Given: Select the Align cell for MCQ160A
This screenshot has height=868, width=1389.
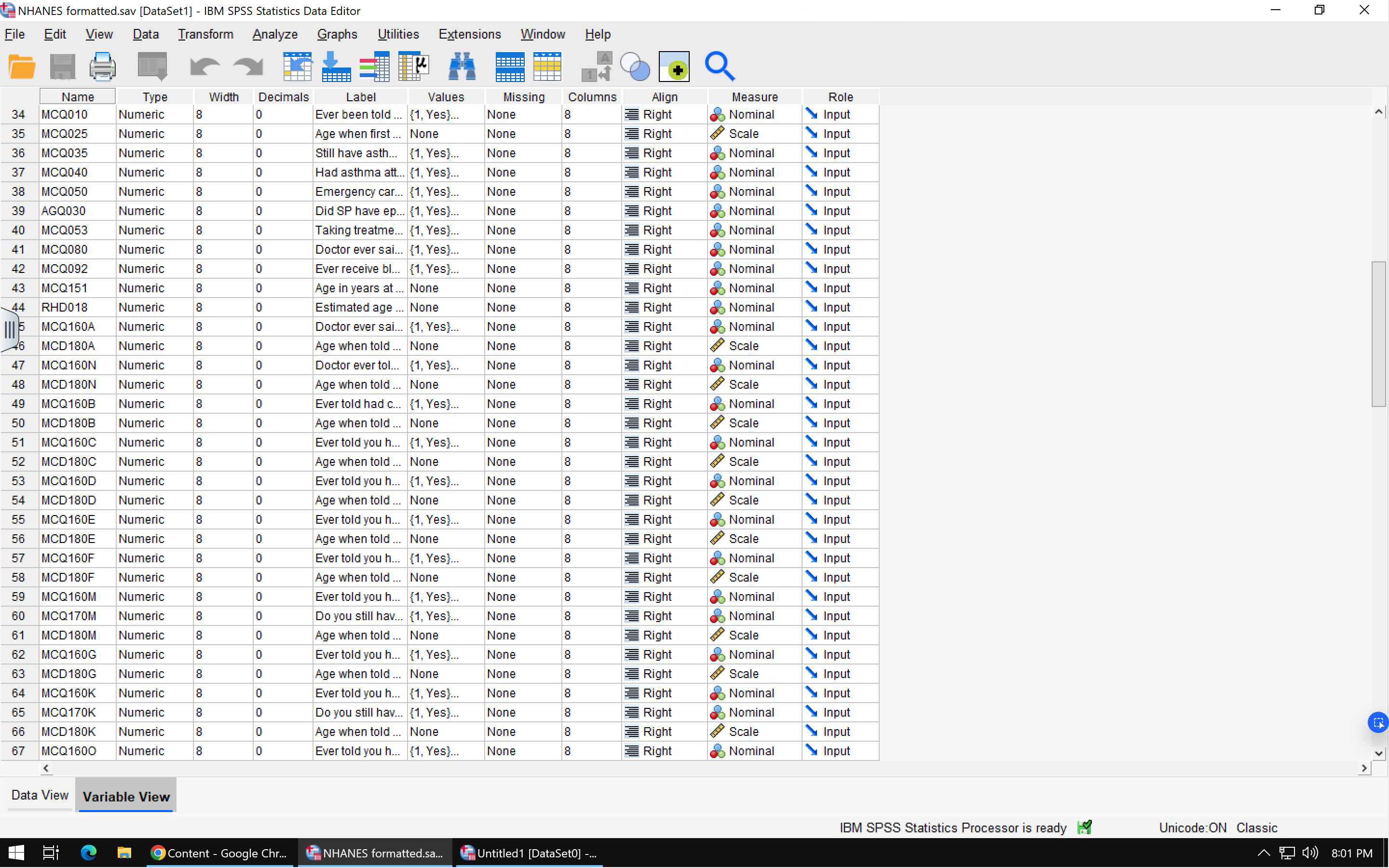Looking at the screenshot, I should click(x=664, y=326).
